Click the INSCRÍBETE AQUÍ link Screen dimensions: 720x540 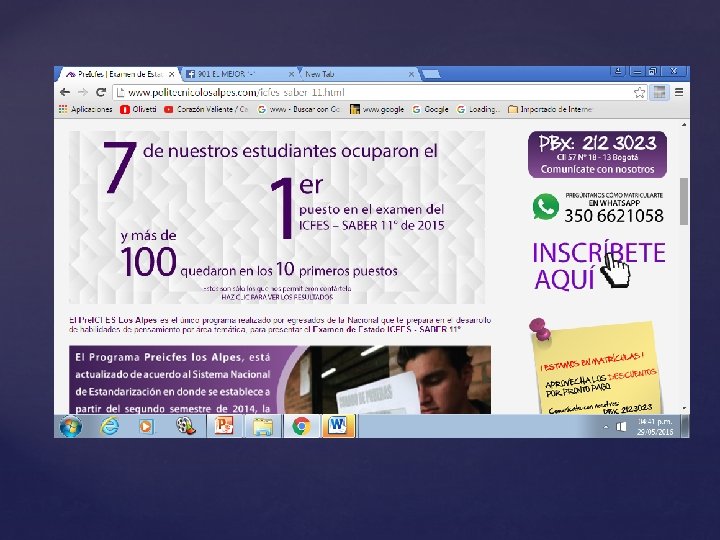click(x=598, y=266)
